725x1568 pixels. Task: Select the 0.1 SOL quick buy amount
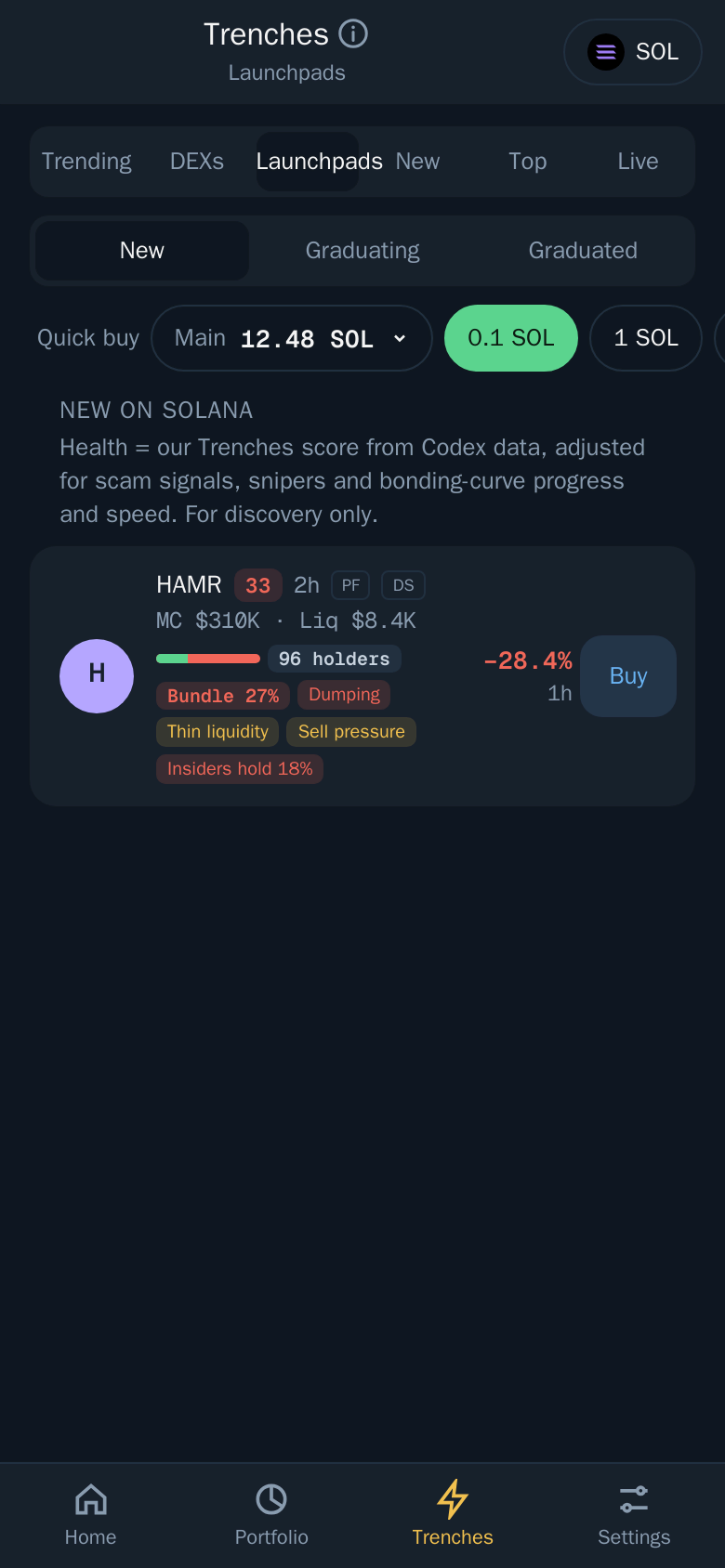click(511, 338)
